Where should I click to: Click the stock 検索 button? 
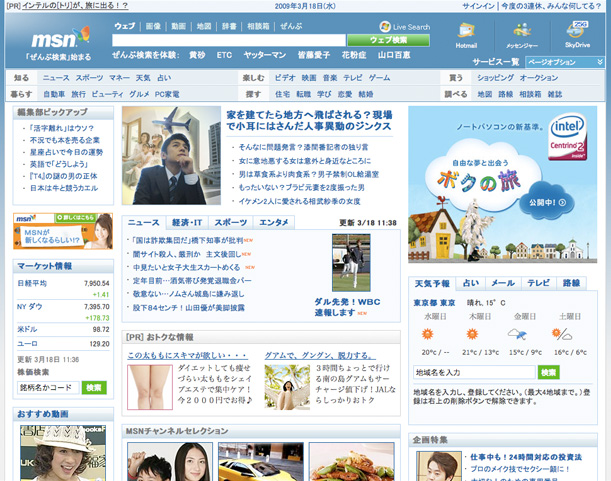click(x=94, y=388)
